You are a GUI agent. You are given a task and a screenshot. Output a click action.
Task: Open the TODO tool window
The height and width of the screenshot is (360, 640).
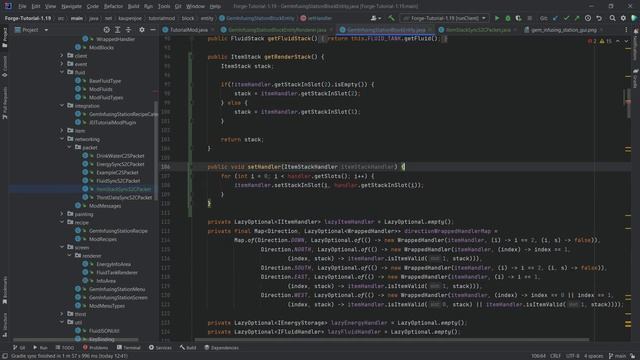[x=65, y=348]
